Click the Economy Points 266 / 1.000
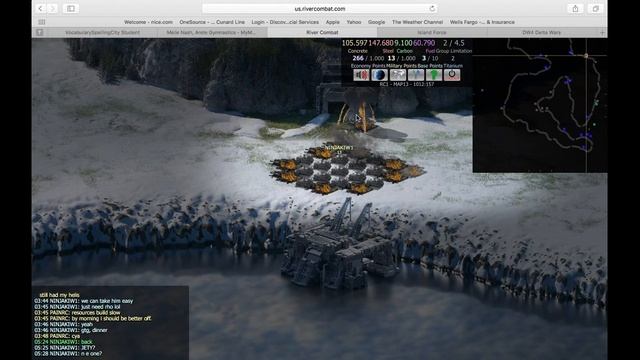640x360 pixels. click(x=368, y=58)
